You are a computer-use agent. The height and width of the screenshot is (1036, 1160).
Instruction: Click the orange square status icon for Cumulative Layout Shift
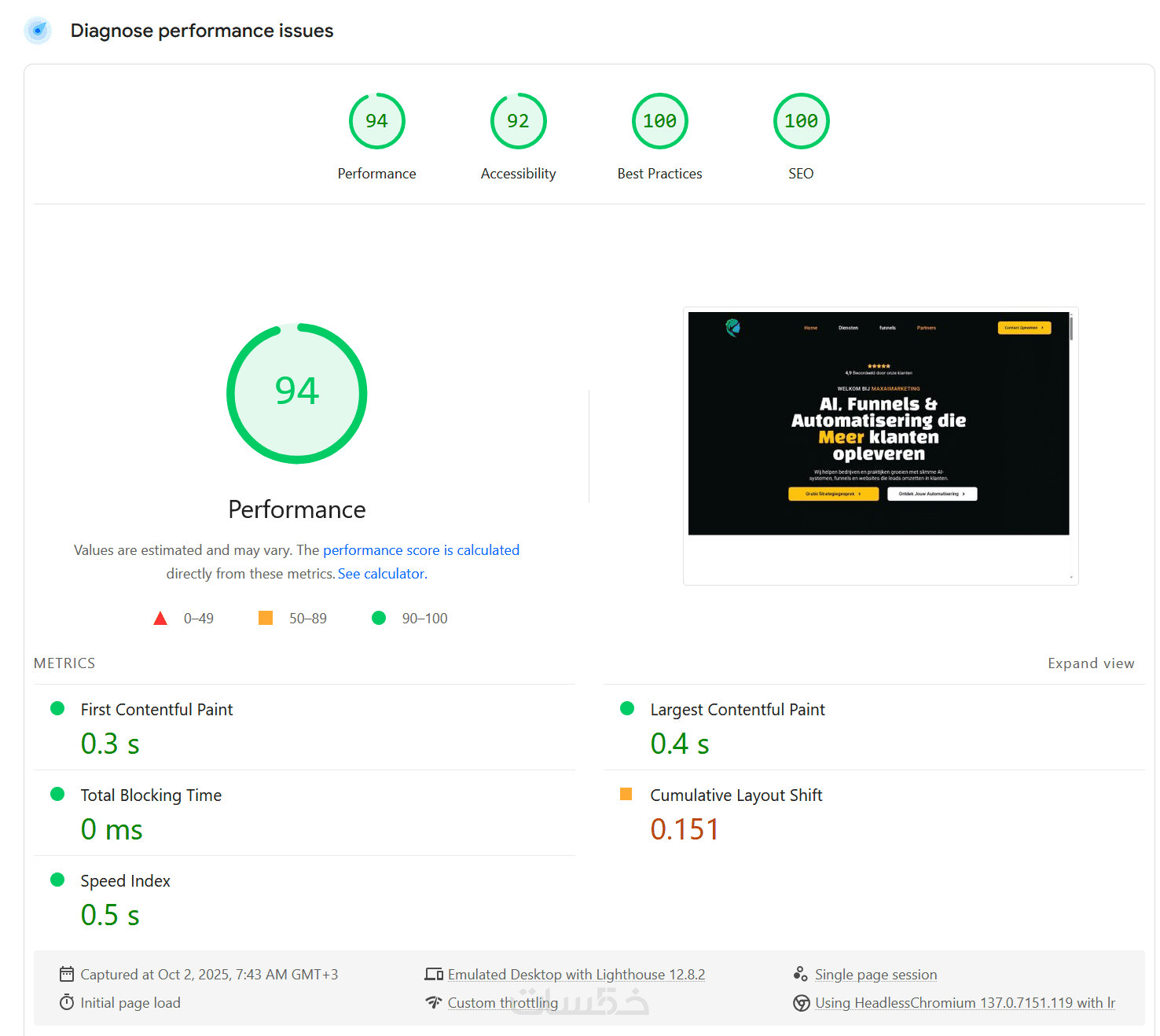(626, 794)
